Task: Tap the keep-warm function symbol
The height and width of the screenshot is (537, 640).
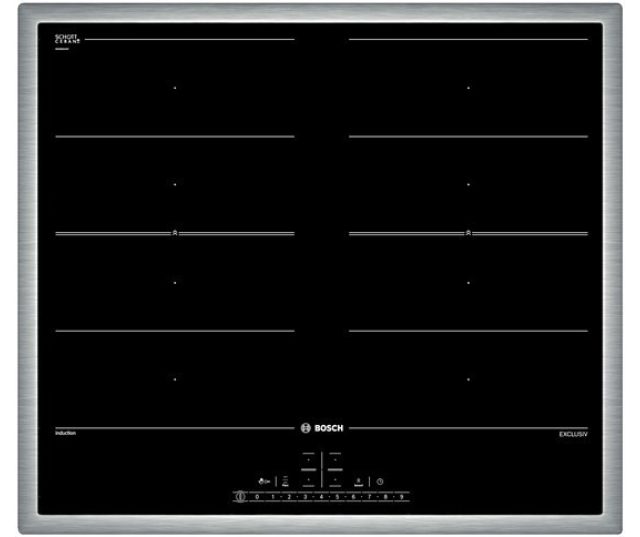Action: pos(285,482)
